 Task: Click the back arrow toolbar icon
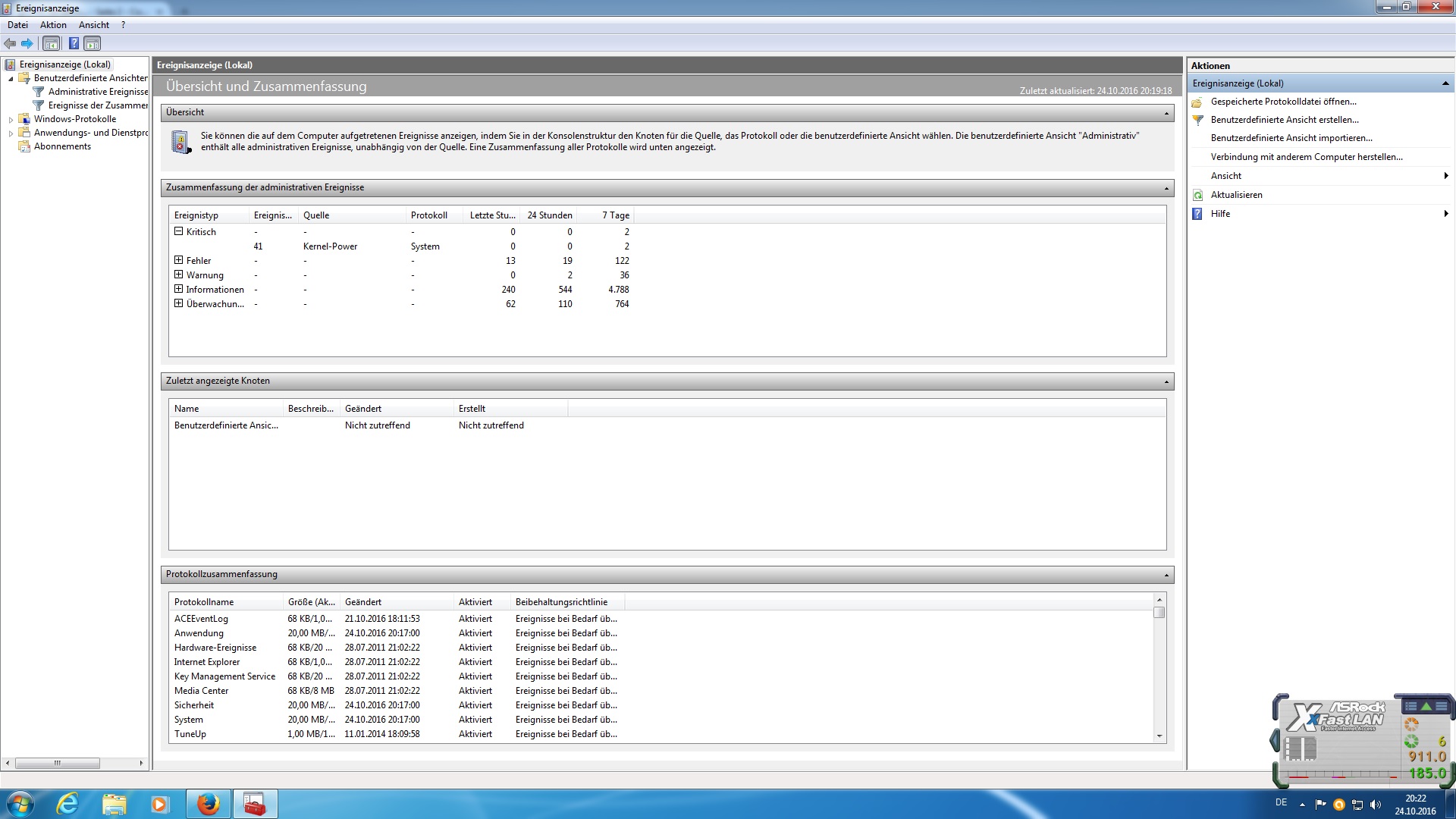tap(10, 43)
